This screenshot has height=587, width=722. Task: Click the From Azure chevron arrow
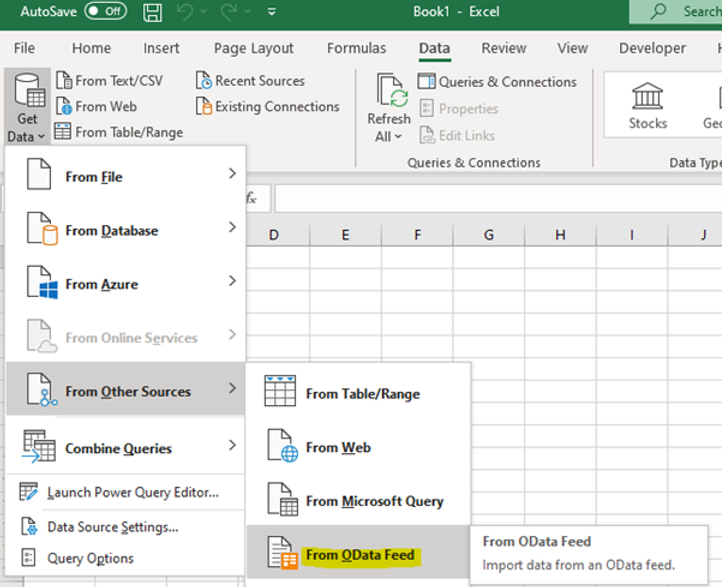232,281
